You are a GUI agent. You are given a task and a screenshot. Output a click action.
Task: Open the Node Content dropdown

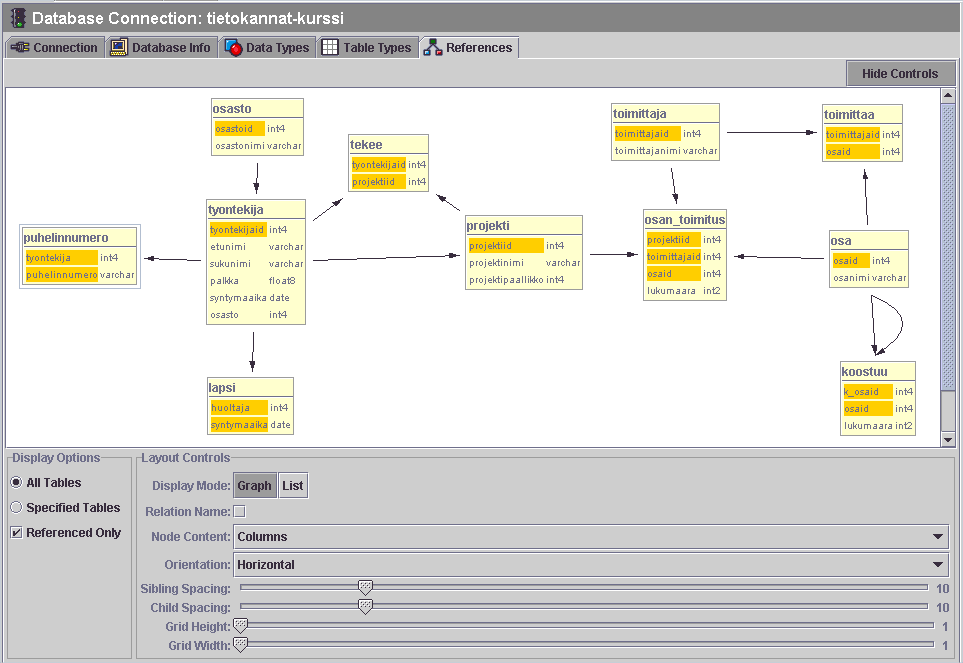591,537
